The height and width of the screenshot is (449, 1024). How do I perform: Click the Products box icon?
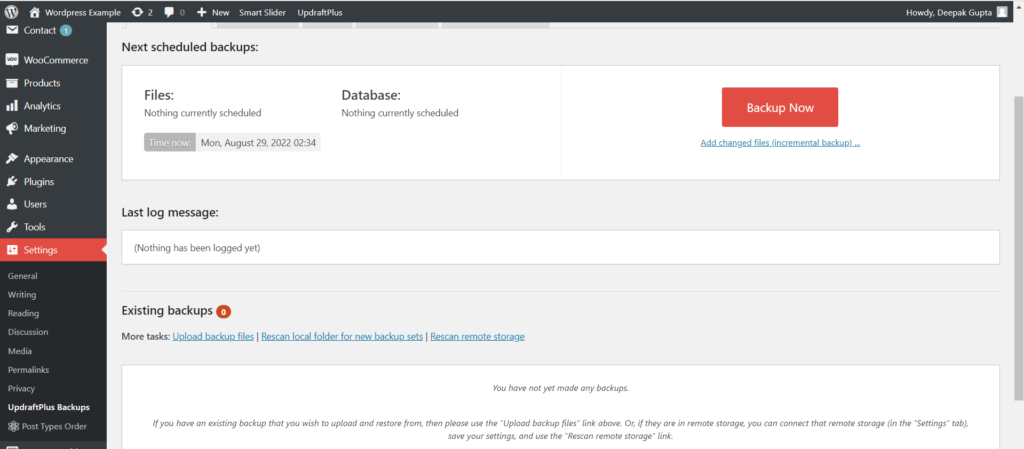(11, 83)
